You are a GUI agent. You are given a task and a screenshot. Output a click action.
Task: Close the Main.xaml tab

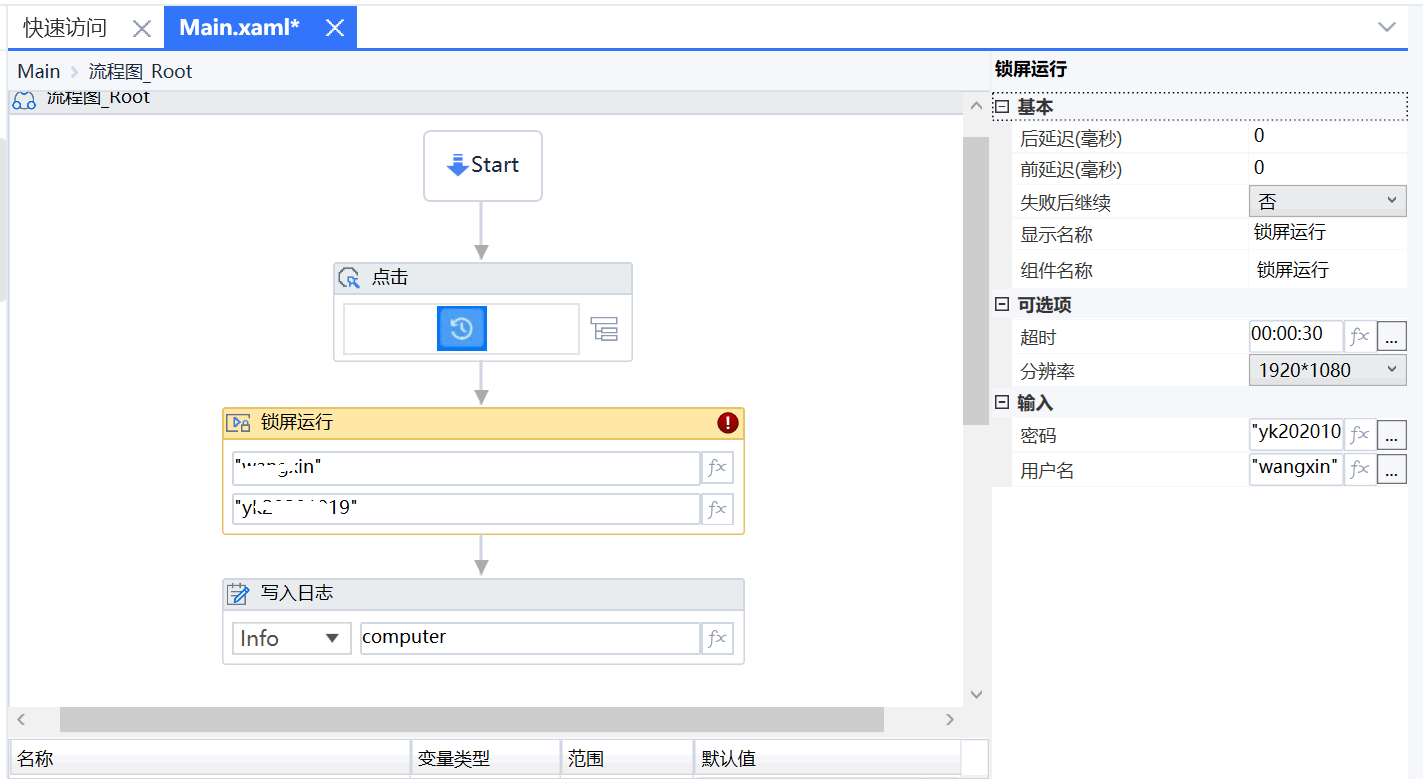pyautogui.click(x=335, y=28)
